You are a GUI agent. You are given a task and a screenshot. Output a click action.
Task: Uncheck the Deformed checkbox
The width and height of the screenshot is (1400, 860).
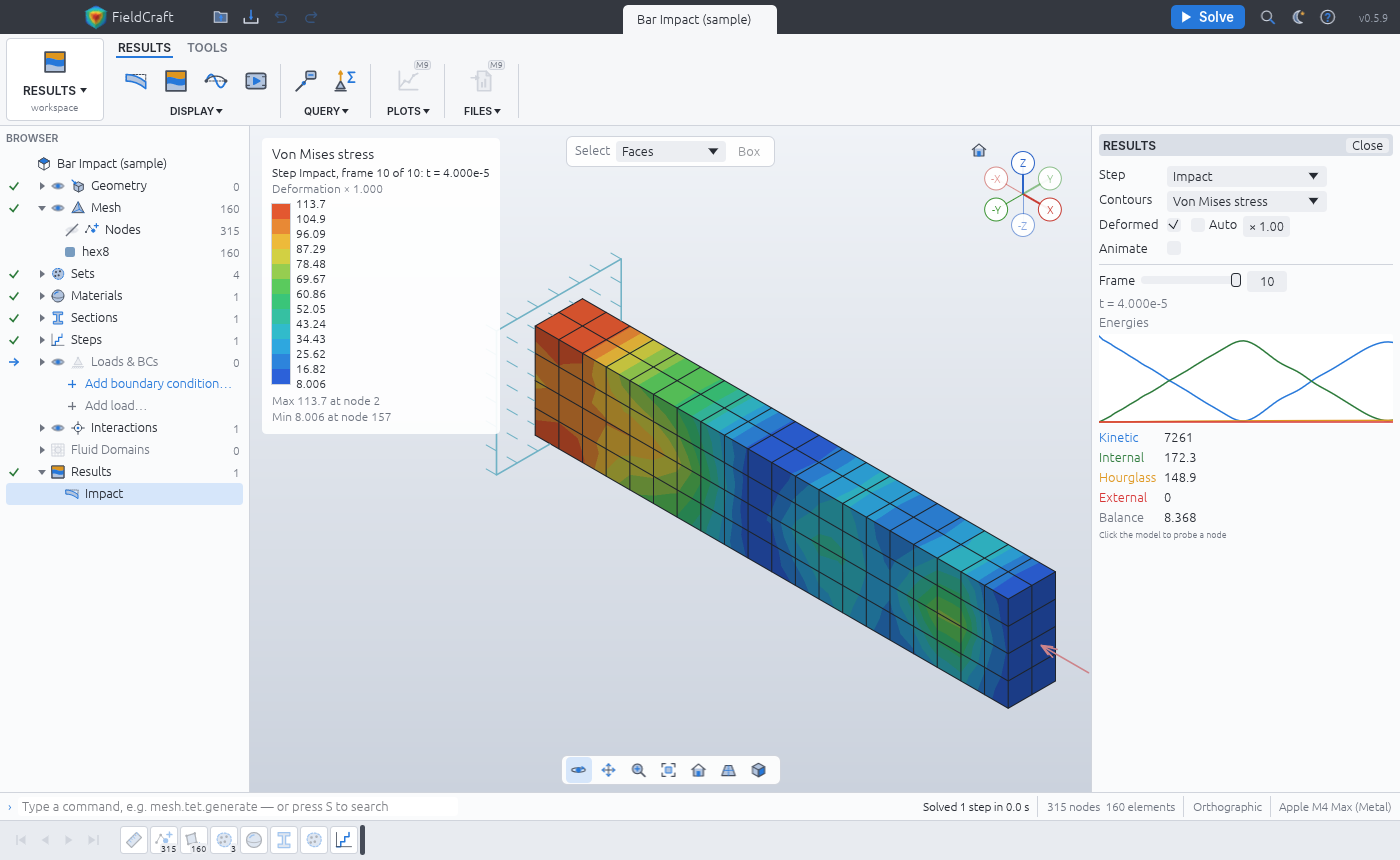click(x=1174, y=225)
